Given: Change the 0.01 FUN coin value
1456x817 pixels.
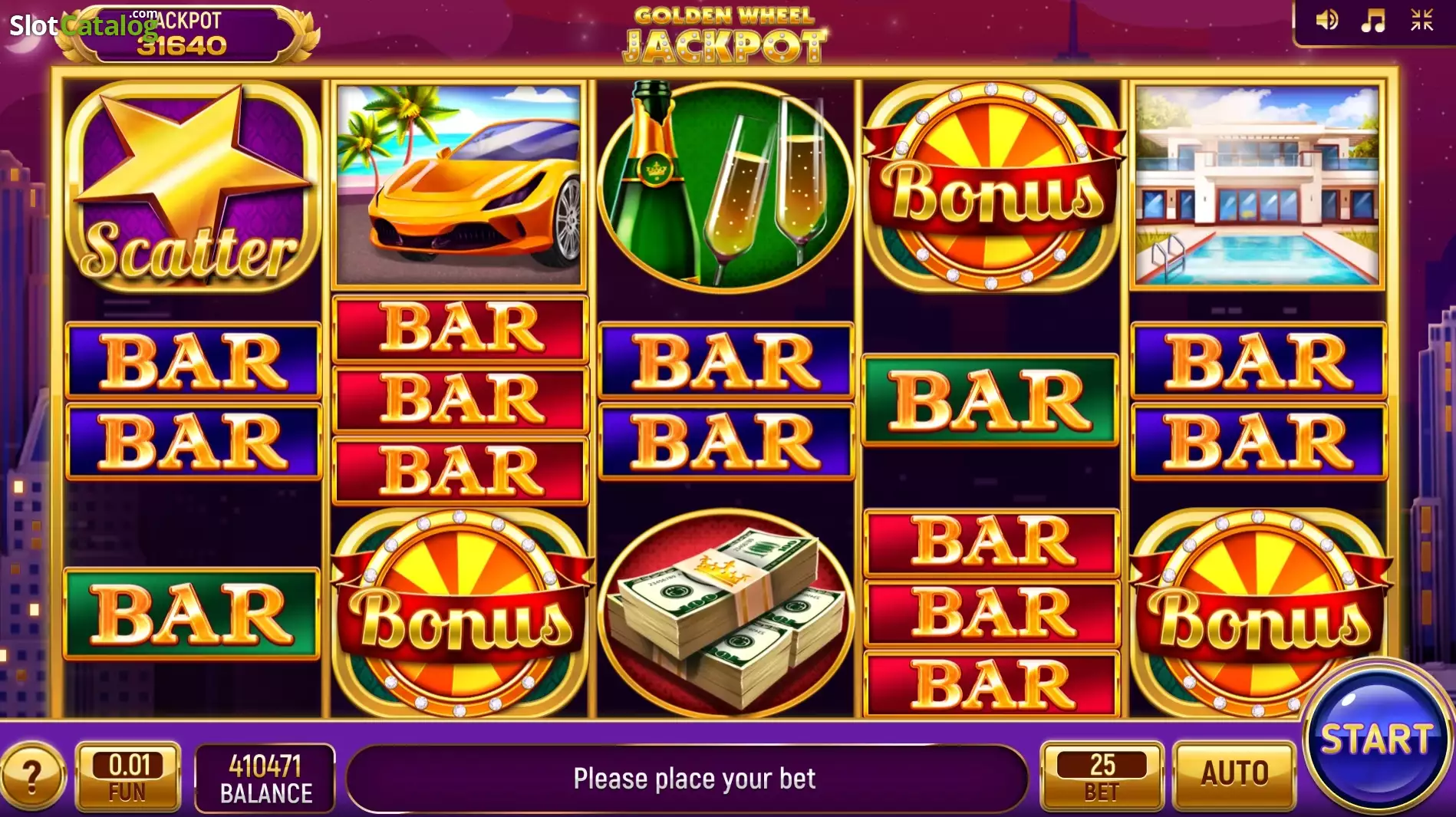Looking at the screenshot, I should coord(128,776).
